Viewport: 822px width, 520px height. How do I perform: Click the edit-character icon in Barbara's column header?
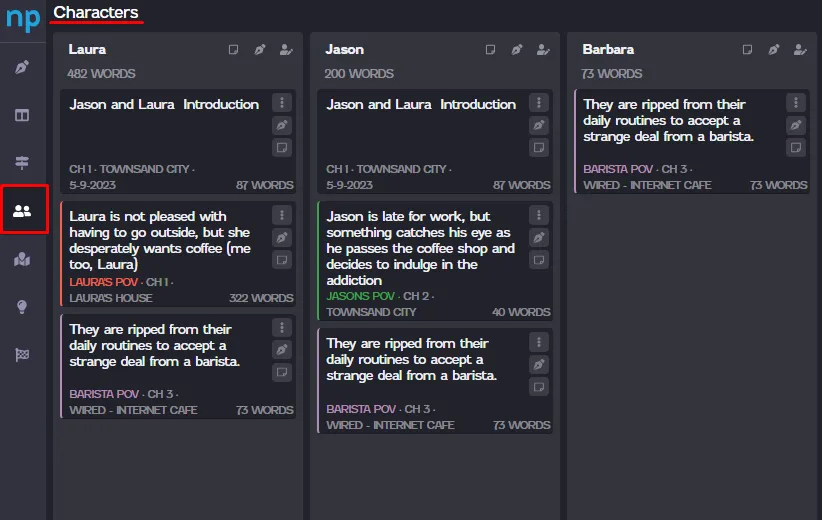800,50
